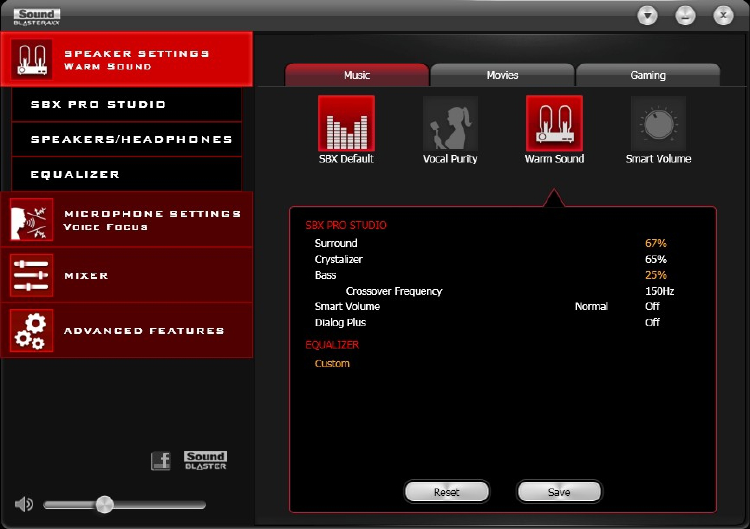The width and height of the screenshot is (750, 529).
Task: Minimize the Sound Blaster window
Action: tap(685, 16)
